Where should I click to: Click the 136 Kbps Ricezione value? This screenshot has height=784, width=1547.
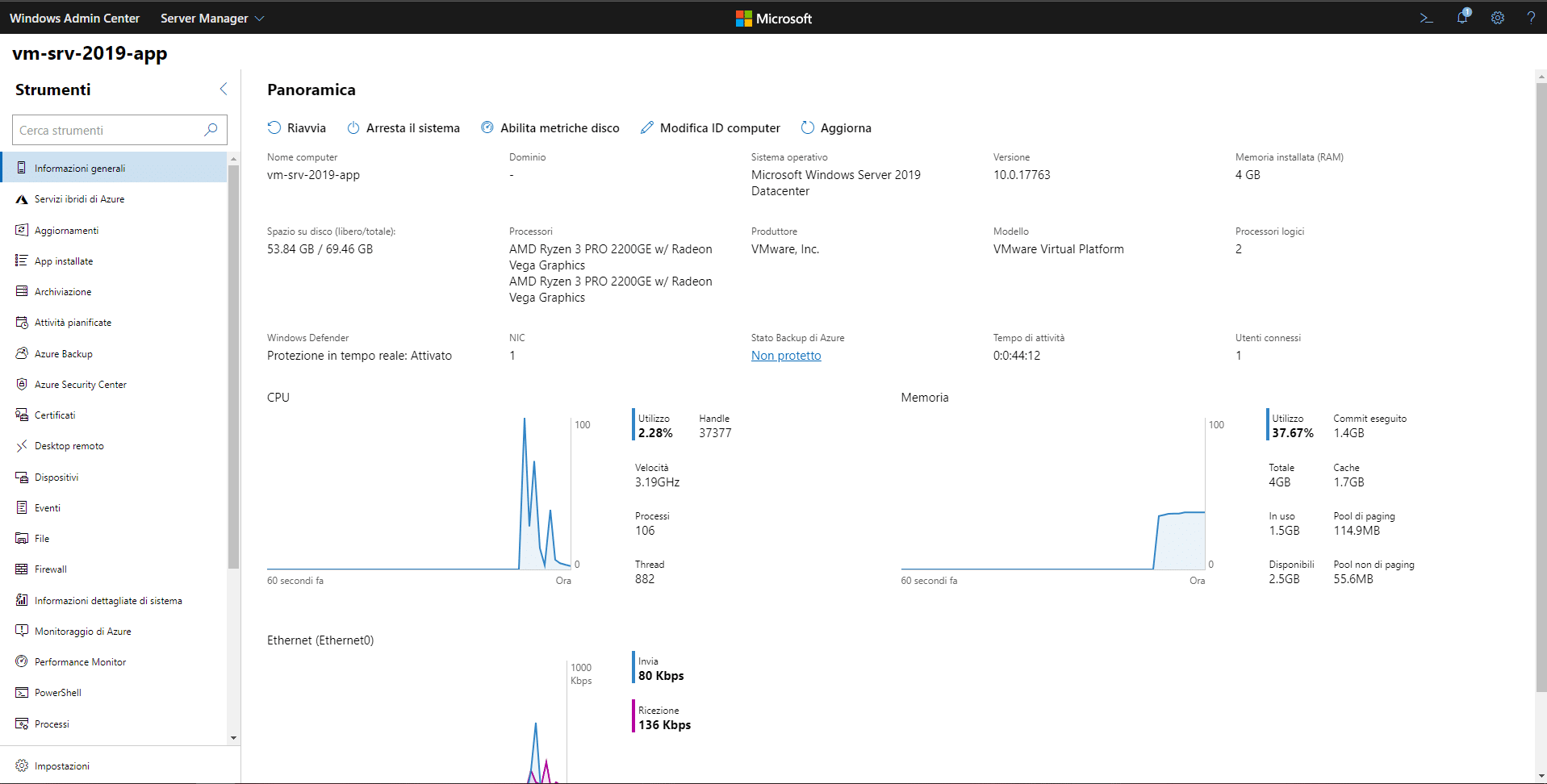click(x=664, y=725)
